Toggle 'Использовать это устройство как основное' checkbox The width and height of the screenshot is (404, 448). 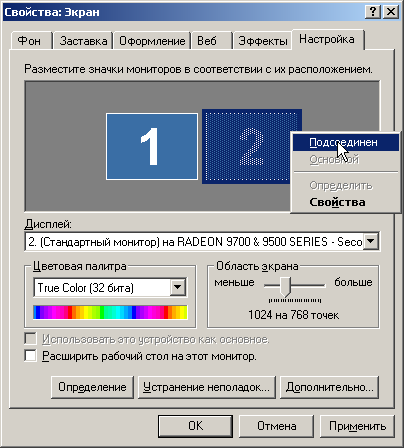click(30, 339)
